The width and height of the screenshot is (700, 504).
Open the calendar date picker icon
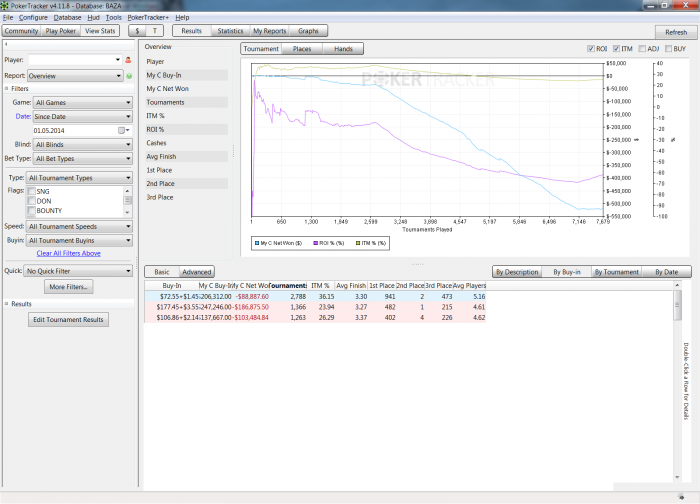[123, 130]
